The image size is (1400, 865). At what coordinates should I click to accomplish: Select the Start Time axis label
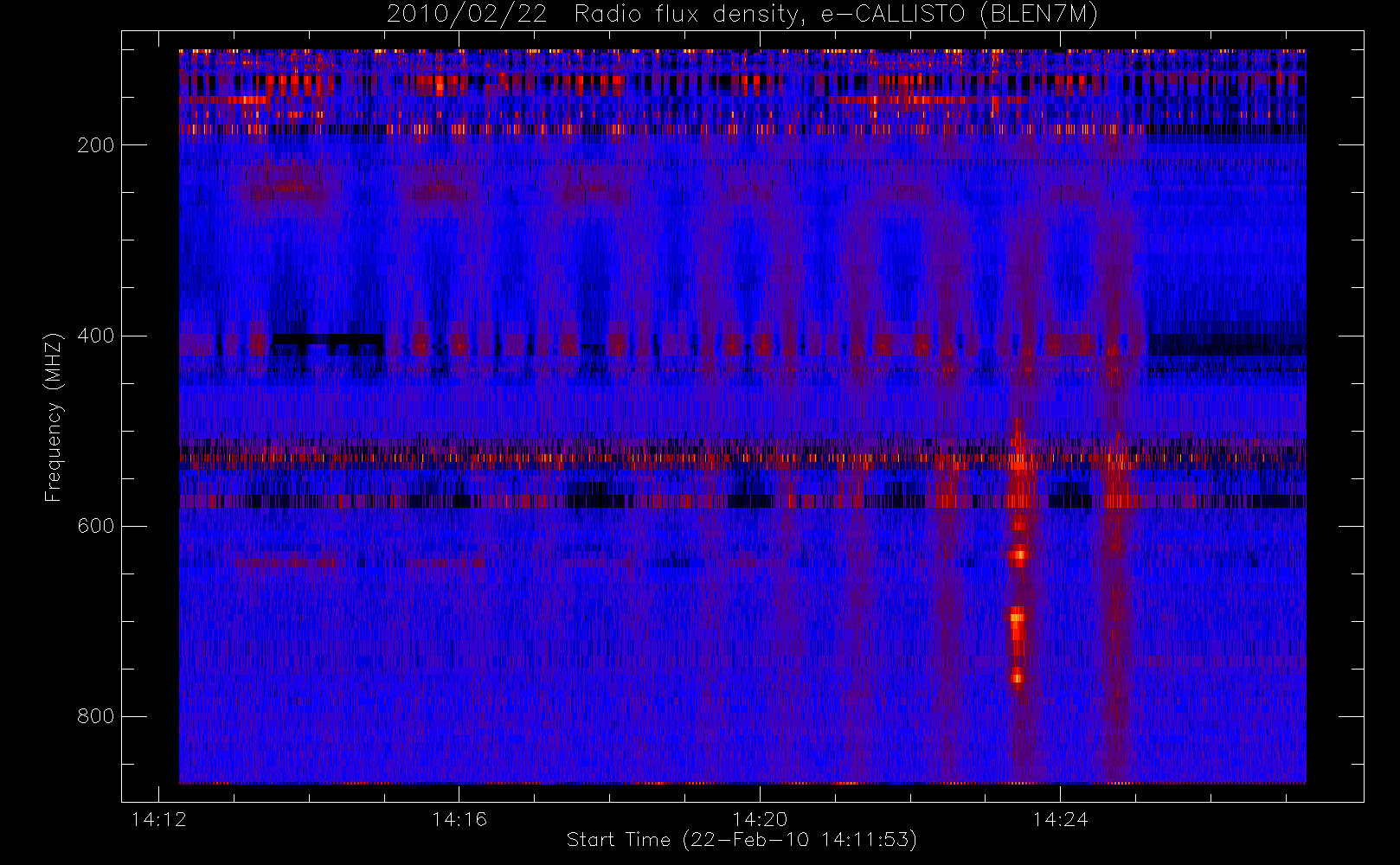tap(742, 840)
